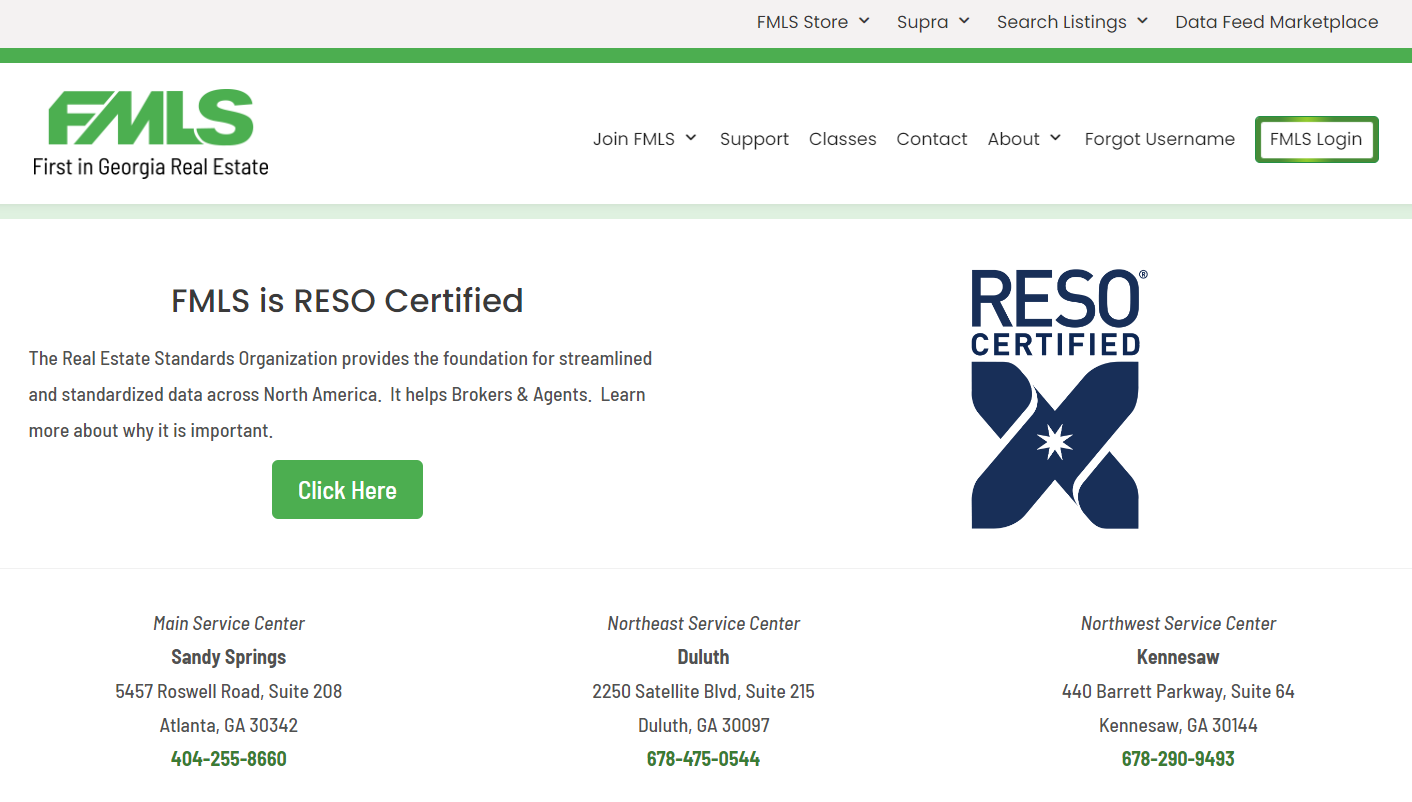
Task: Click the text Kennesaw, GA 30144
Action: (x=1178, y=725)
